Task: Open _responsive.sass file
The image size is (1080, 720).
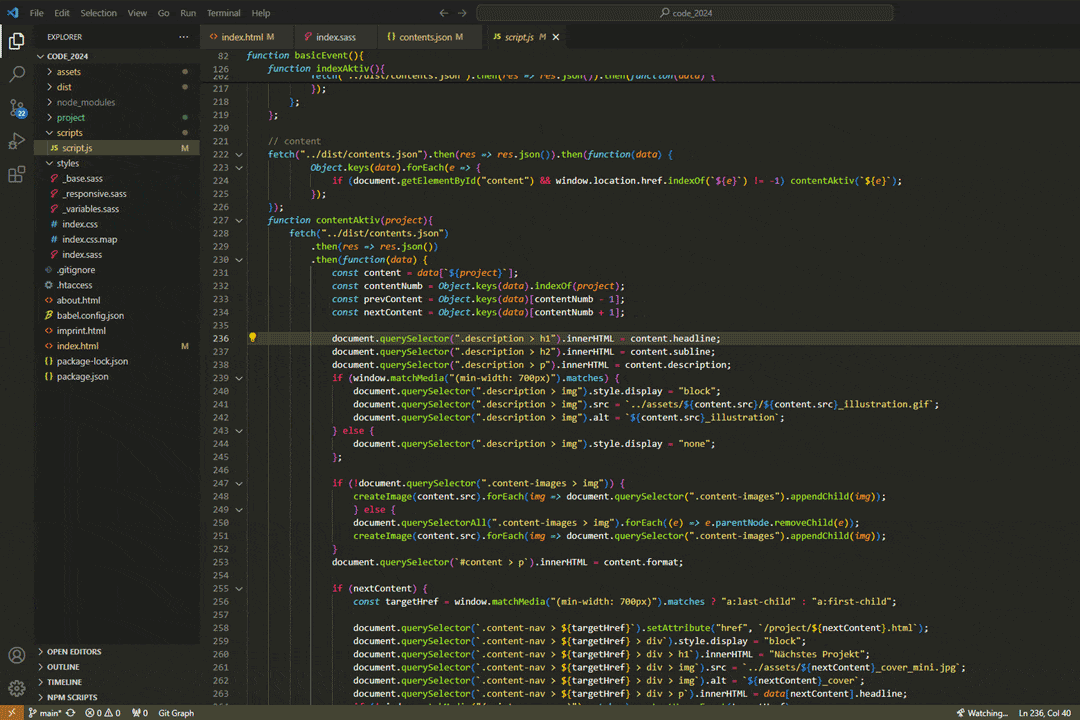Action: pyautogui.click(x=117, y=194)
